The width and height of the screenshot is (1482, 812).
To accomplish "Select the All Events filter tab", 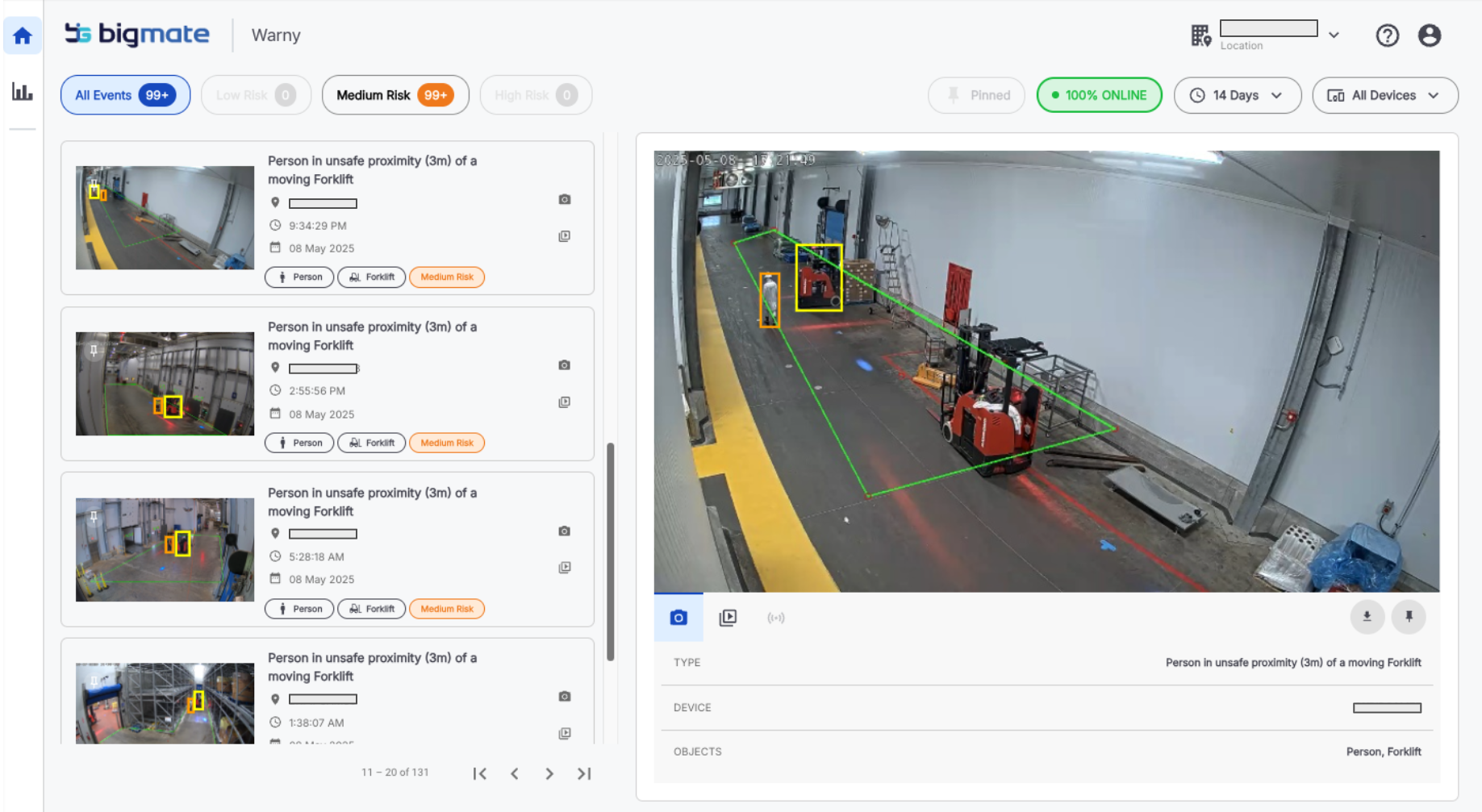I will (x=125, y=95).
